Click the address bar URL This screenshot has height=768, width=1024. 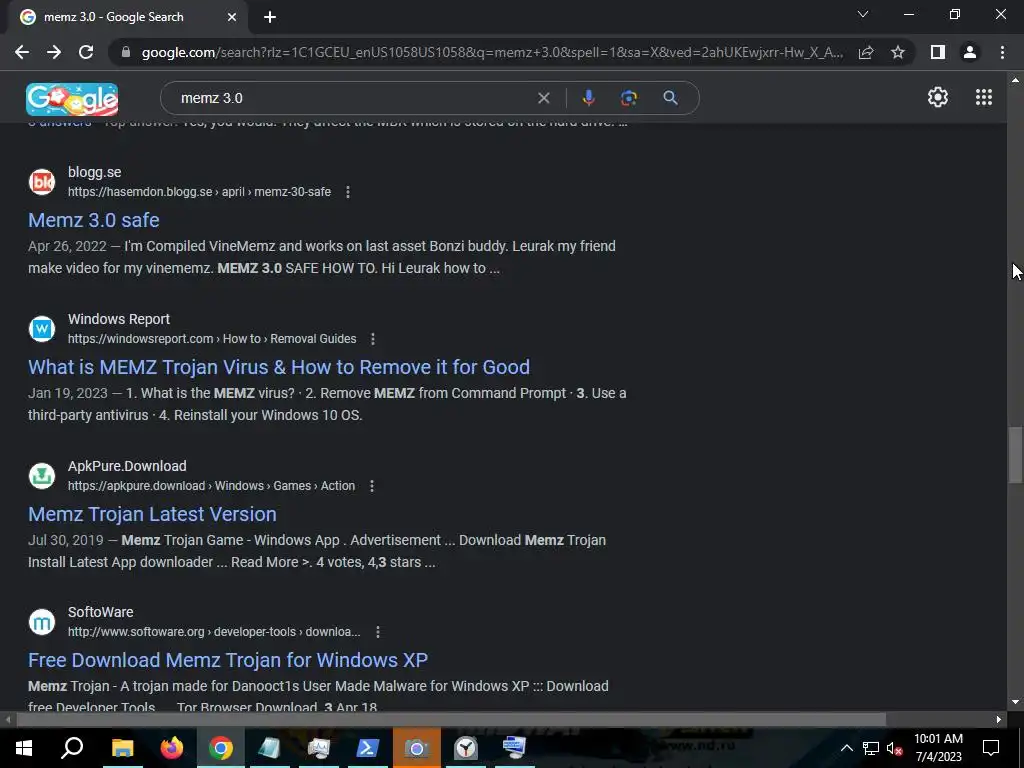pyautogui.click(x=492, y=52)
